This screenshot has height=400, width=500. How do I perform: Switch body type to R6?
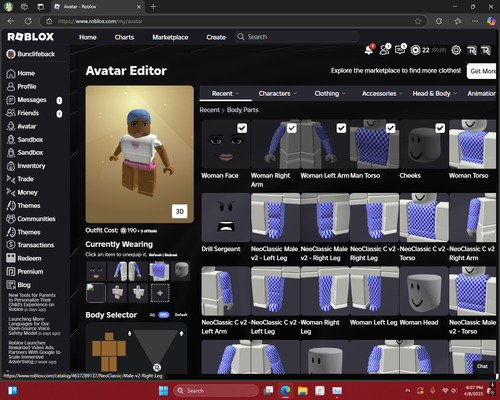tap(153, 315)
